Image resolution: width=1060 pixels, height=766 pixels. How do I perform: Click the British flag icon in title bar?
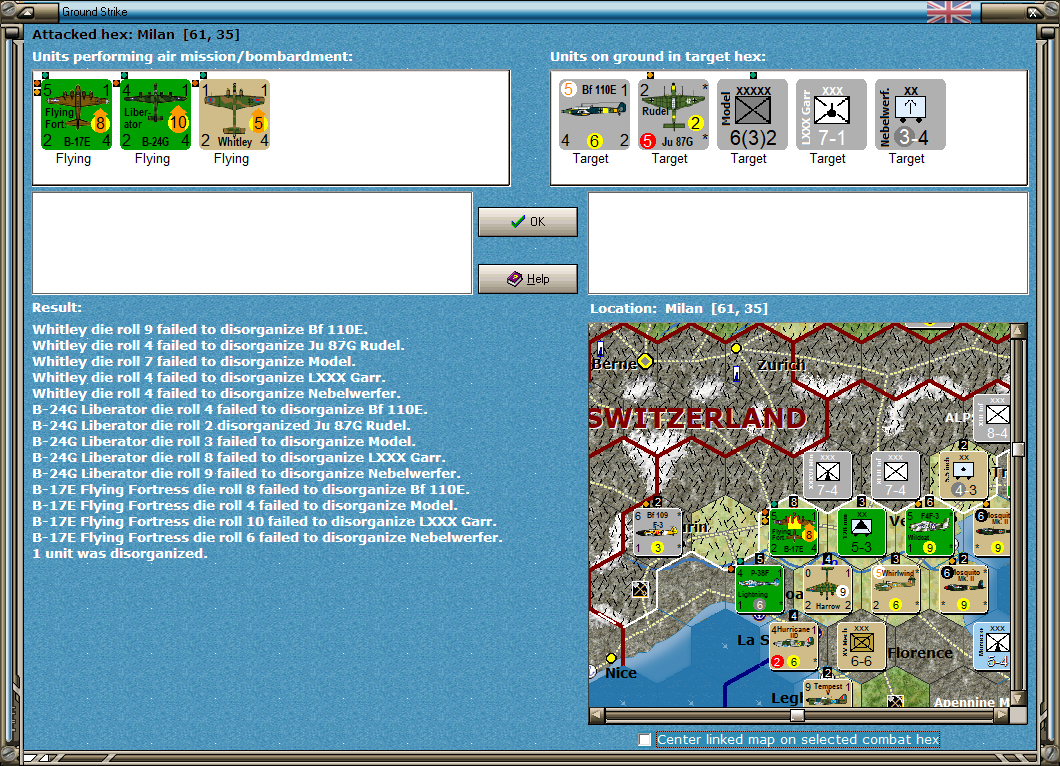[948, 11]
